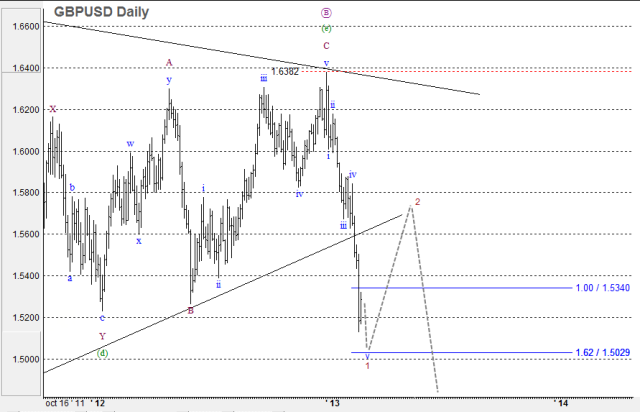Click the circled purple B wave label
This screenshot has width=640, height=412.
click(326, 12)
